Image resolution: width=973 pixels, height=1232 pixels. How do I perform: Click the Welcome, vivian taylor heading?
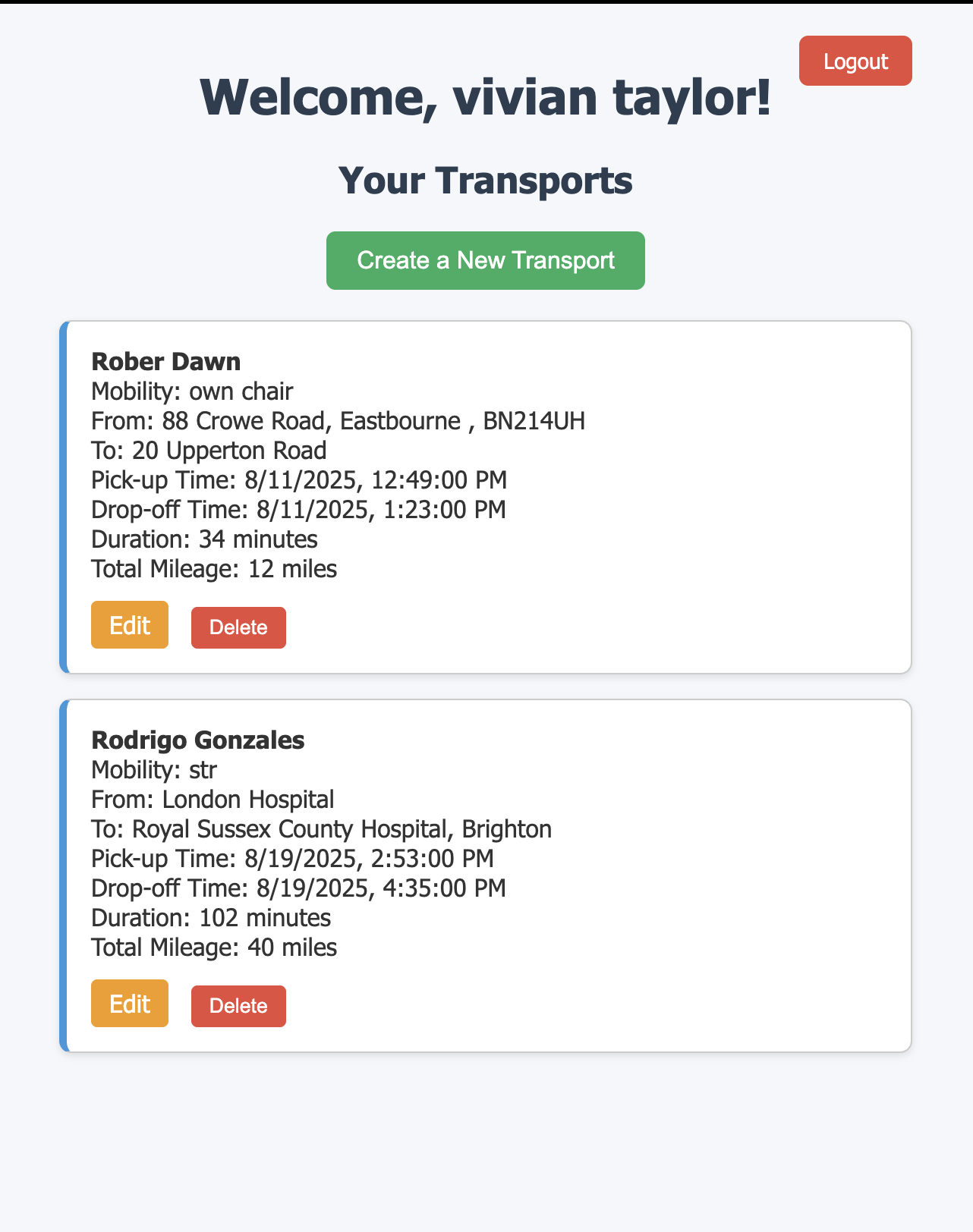[486, 97]
